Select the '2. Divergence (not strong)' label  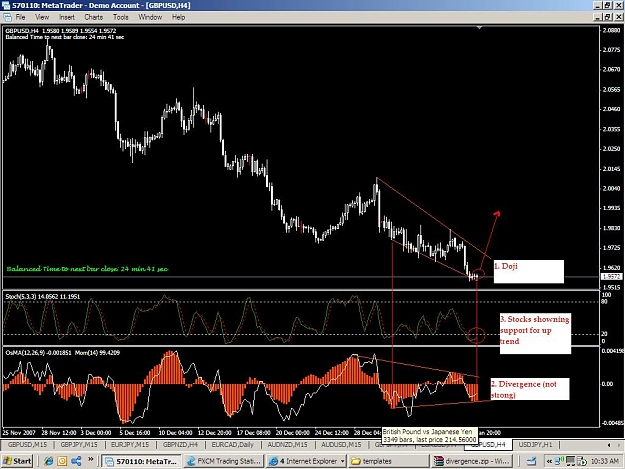[530, 389]
